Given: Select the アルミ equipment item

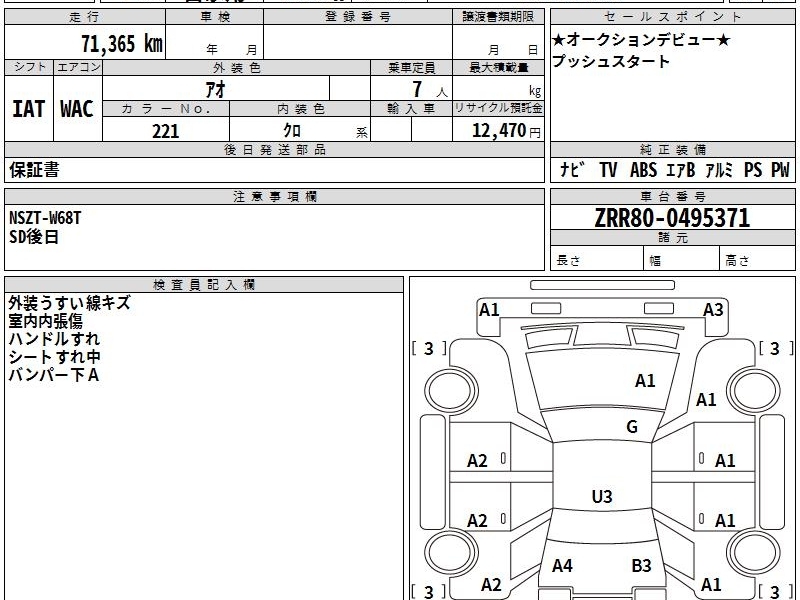Looking at the screenshot, I should point(719,170).
